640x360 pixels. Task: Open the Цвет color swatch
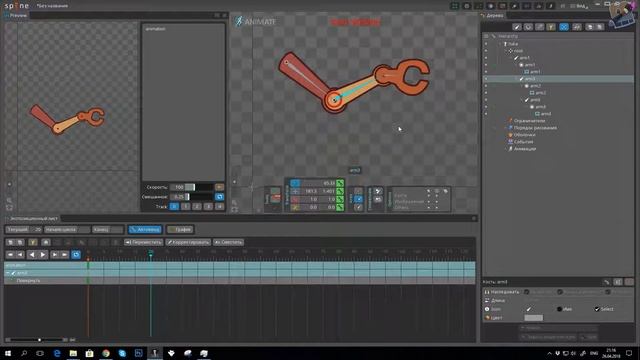pos(533,318)
